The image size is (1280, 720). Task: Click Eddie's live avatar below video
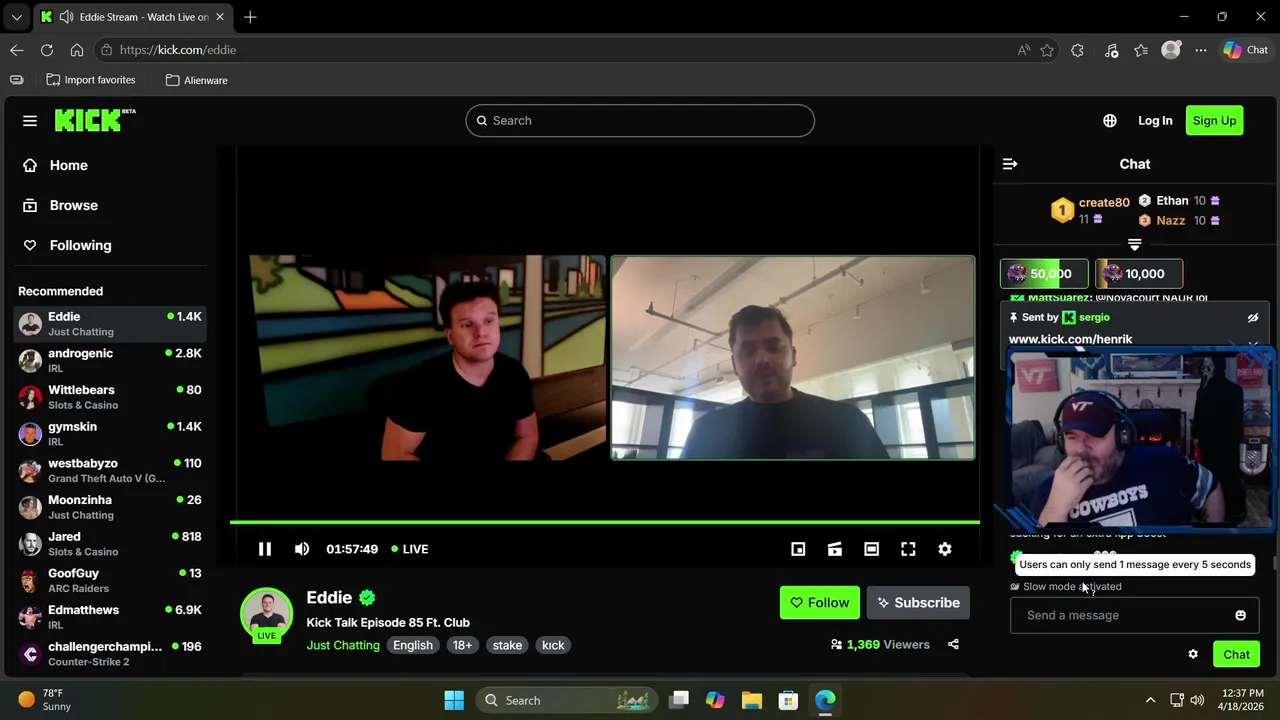click(x=266, y=613)
